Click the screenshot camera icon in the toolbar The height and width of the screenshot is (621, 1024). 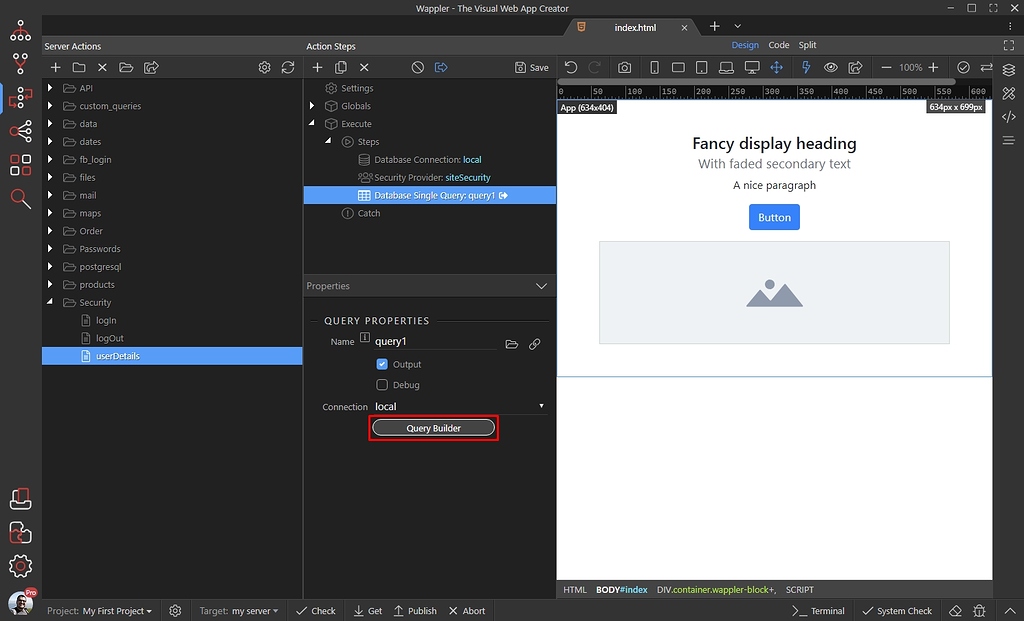click(x=624, y=67)
